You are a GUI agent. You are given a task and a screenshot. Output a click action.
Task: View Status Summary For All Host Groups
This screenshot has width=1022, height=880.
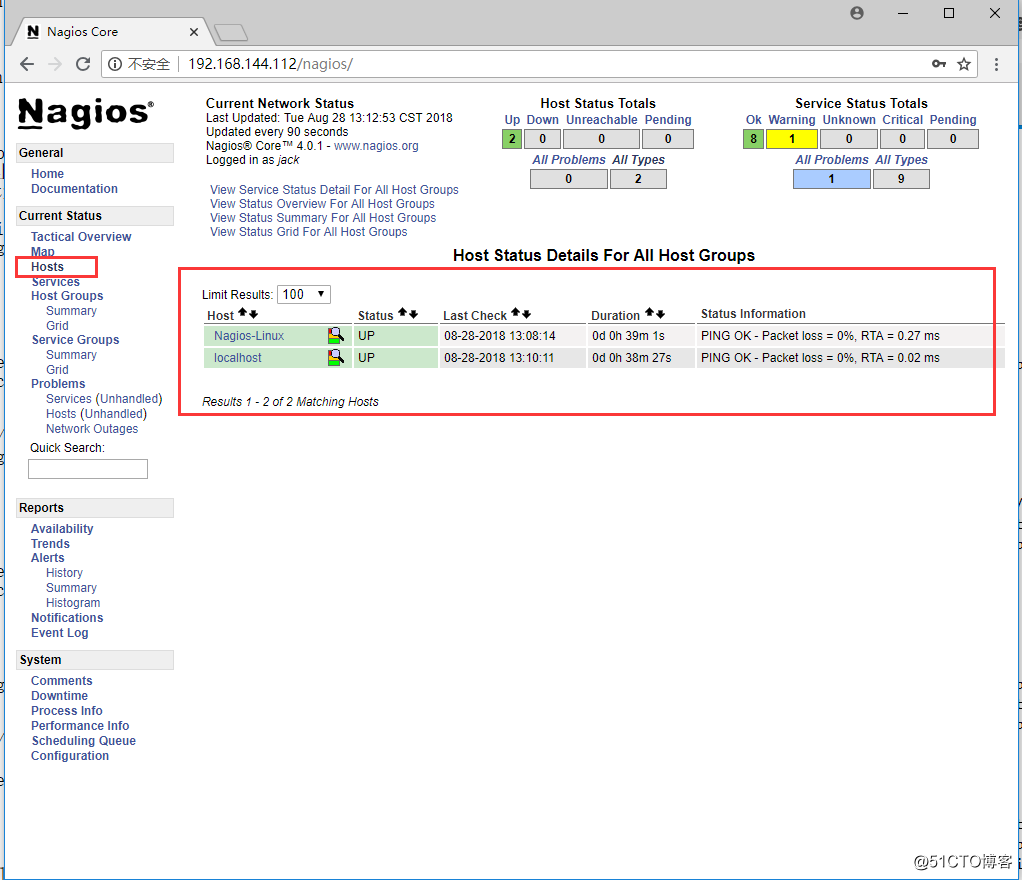323,218
